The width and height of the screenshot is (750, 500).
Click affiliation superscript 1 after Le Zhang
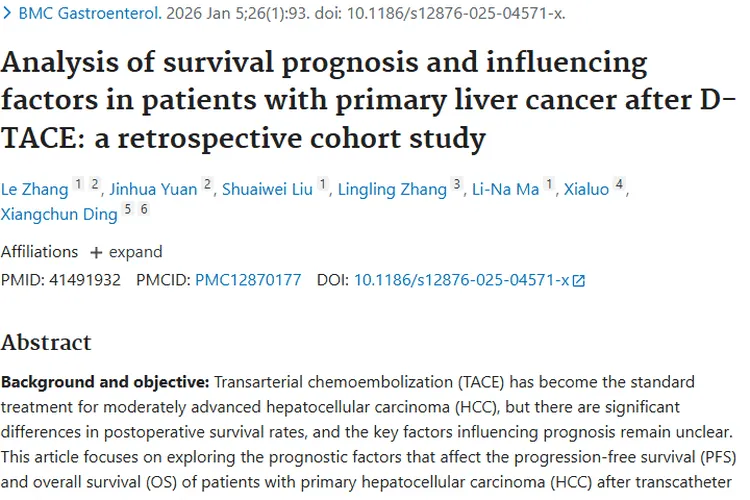(79, 185)
